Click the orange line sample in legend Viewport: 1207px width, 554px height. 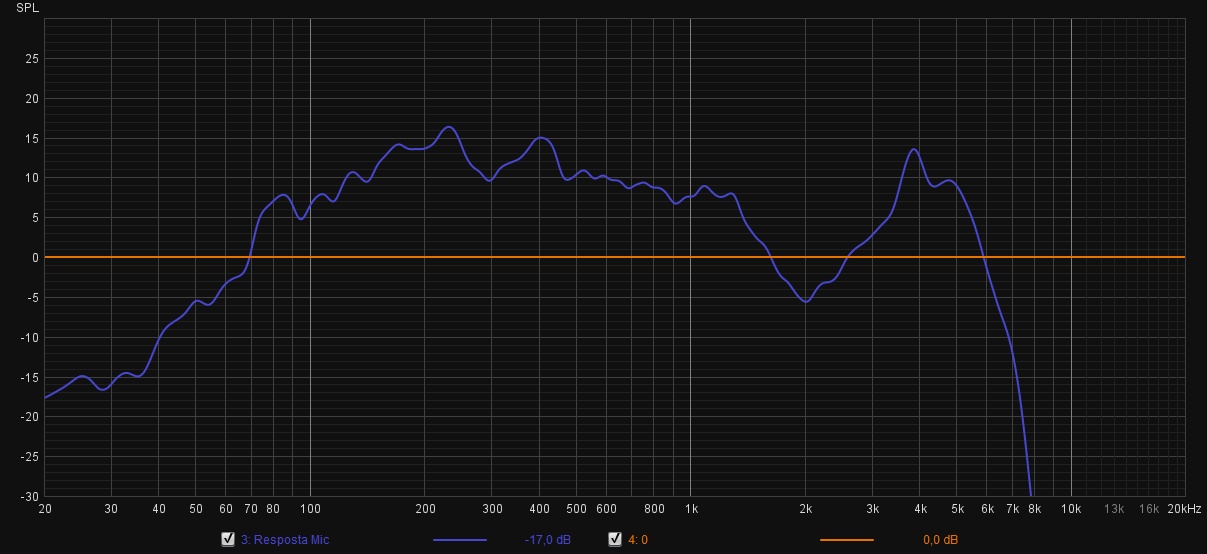click(847, 540)
